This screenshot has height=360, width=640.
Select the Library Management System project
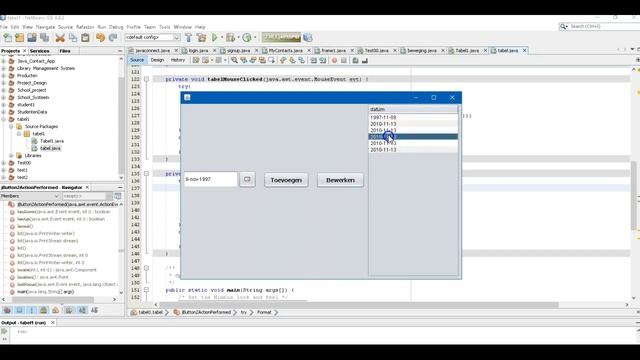46,69
